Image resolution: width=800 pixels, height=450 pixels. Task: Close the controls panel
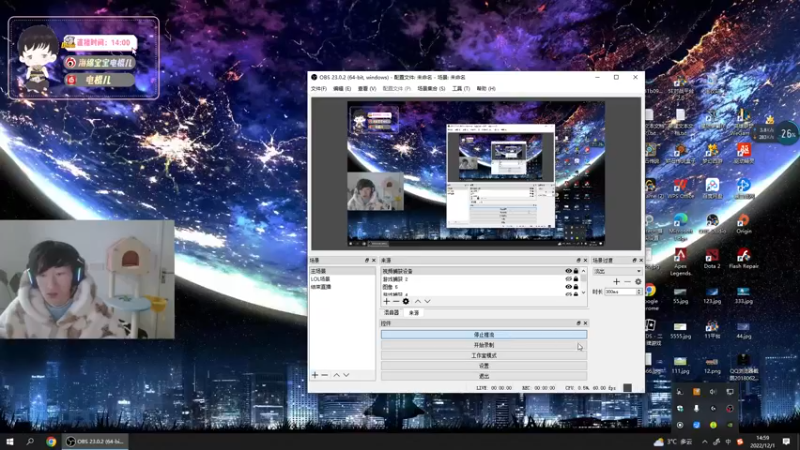point(585,323)
